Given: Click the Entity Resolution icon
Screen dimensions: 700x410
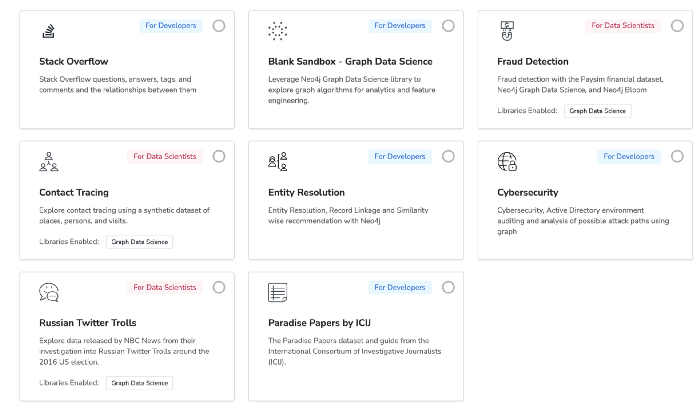Looking at the screenshot, I should coord(278,162).
